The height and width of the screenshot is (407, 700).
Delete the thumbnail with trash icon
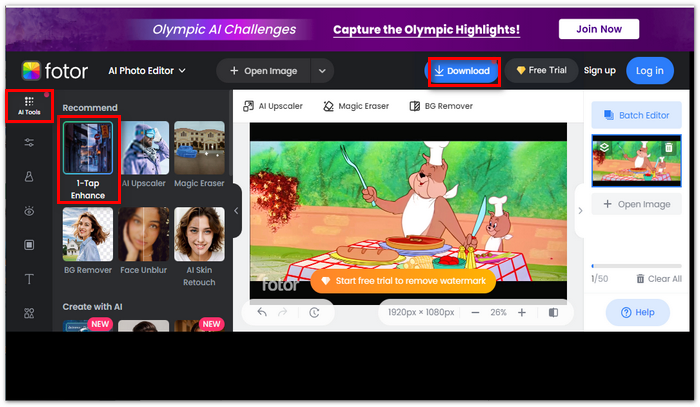pyautogui.click(x=668, y=148)
